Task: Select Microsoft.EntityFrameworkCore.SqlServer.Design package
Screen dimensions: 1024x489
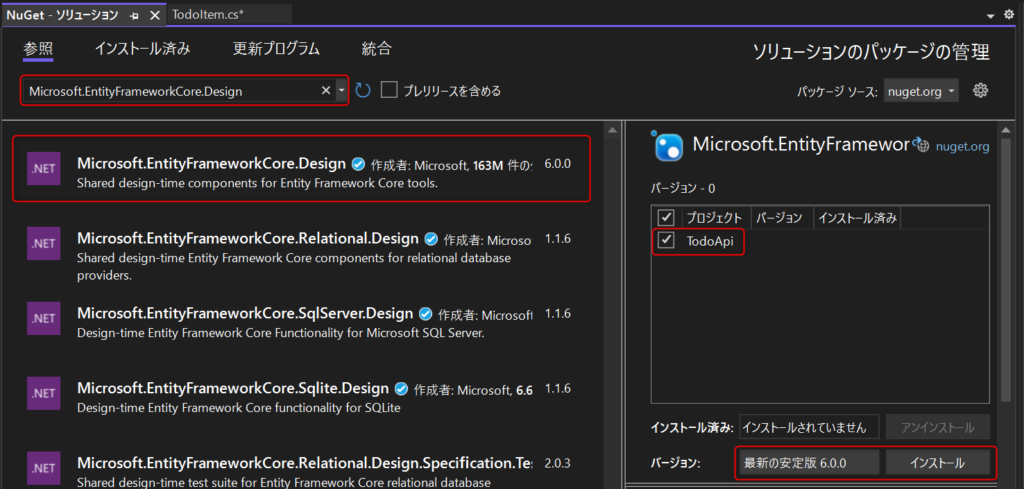Action: [x=302, y=323]
